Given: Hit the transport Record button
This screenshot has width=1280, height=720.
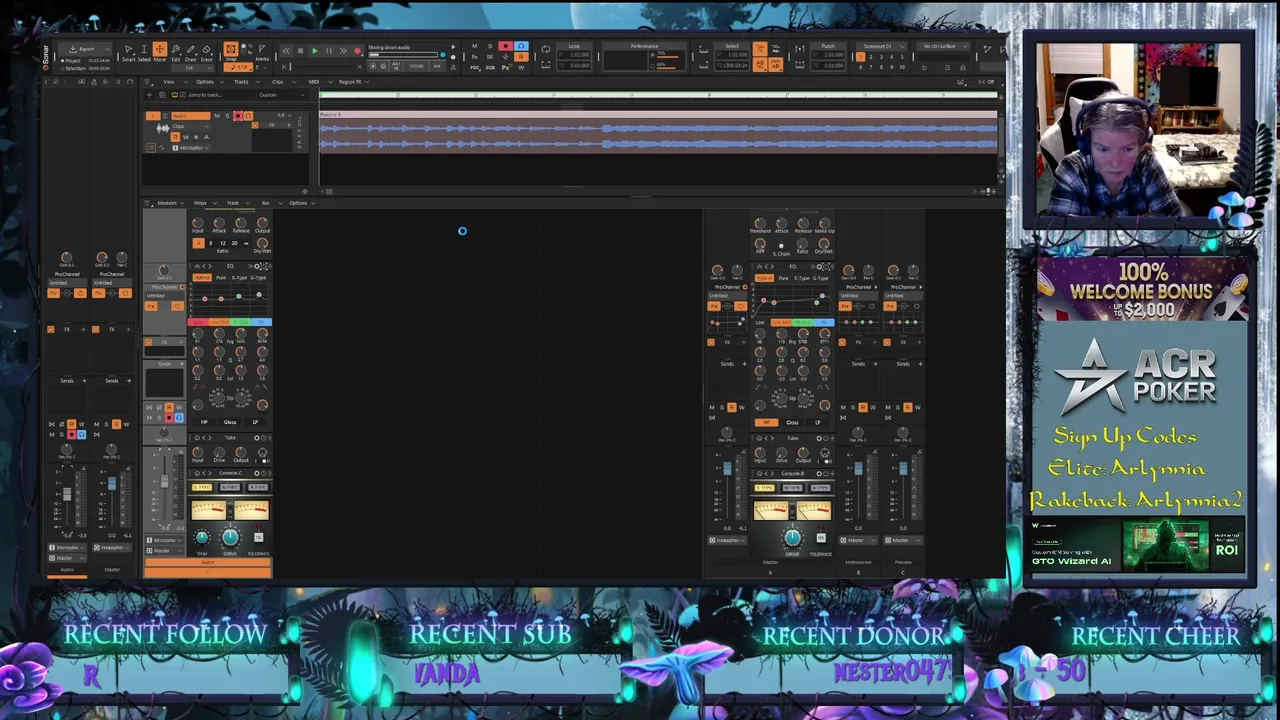Looking at the screenshot, I should (x=357, y=51).
